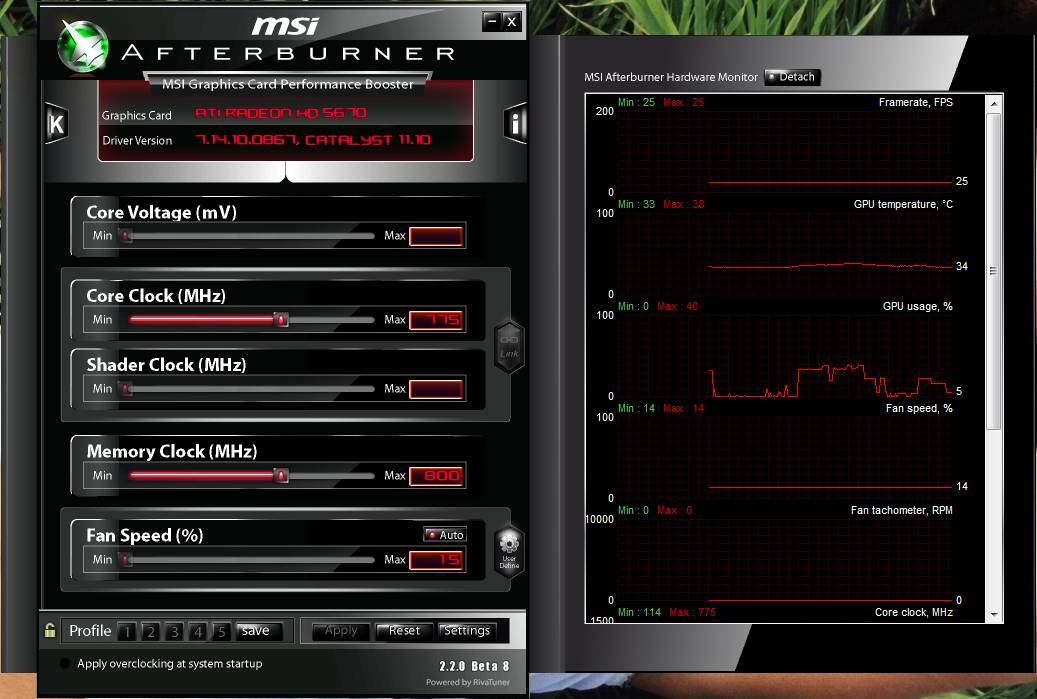The width and height of the screenshot is (1037, 699).
Task: Toggle the Link clocks icon
Action: pyautogui.click(x=509, y=347)
